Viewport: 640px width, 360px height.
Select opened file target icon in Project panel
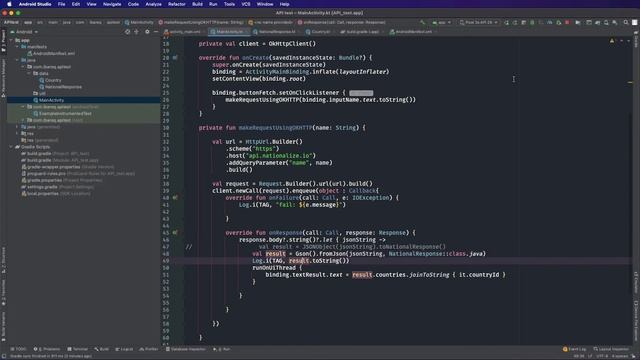click(127, 31)
